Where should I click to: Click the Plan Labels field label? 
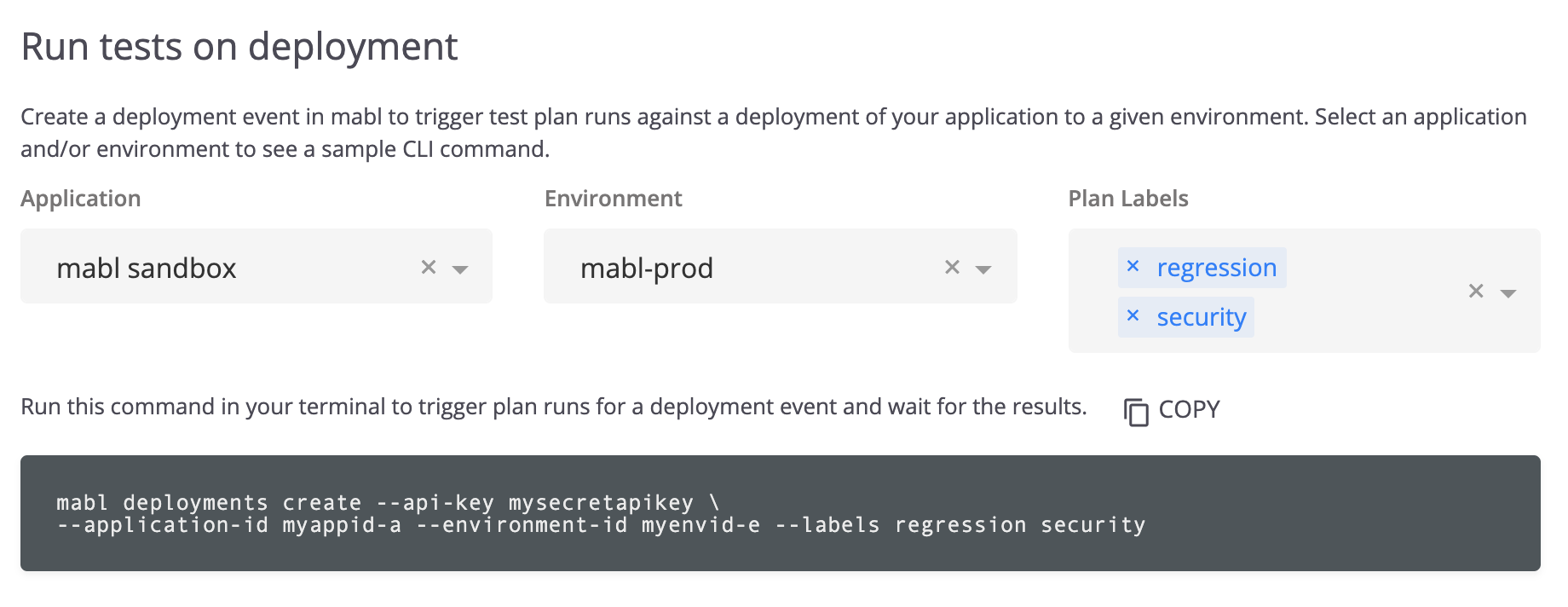pyautogui.click(x=1127, y=199)
